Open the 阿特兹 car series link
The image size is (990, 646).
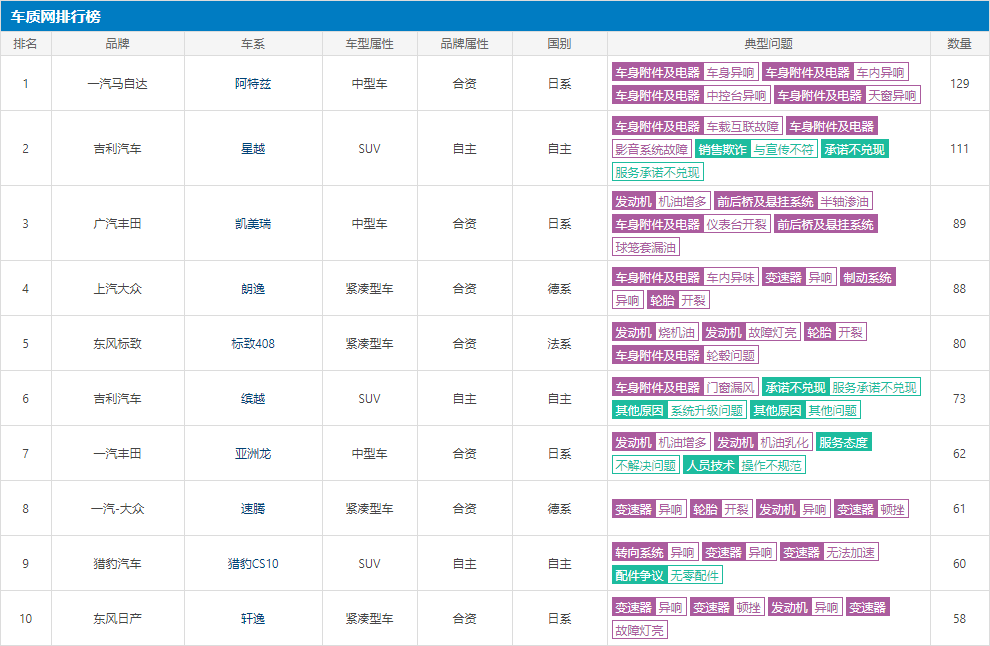pos(253,84)
